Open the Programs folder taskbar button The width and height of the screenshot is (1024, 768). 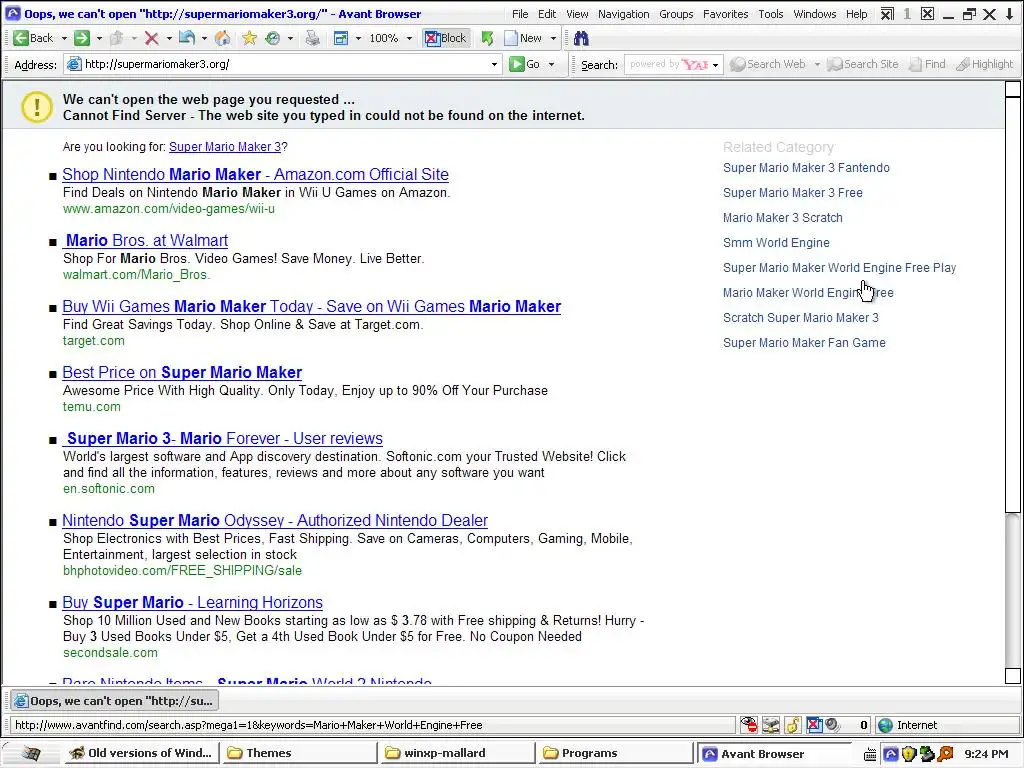point(614,753)
